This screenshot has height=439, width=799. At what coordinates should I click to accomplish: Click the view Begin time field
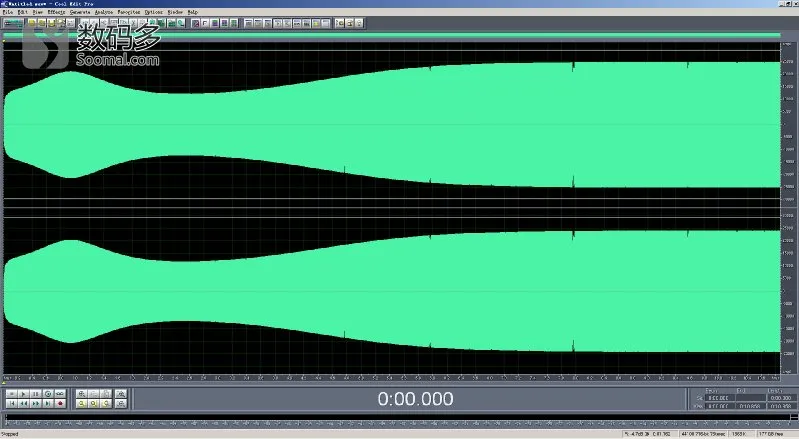tap(720, 406)
